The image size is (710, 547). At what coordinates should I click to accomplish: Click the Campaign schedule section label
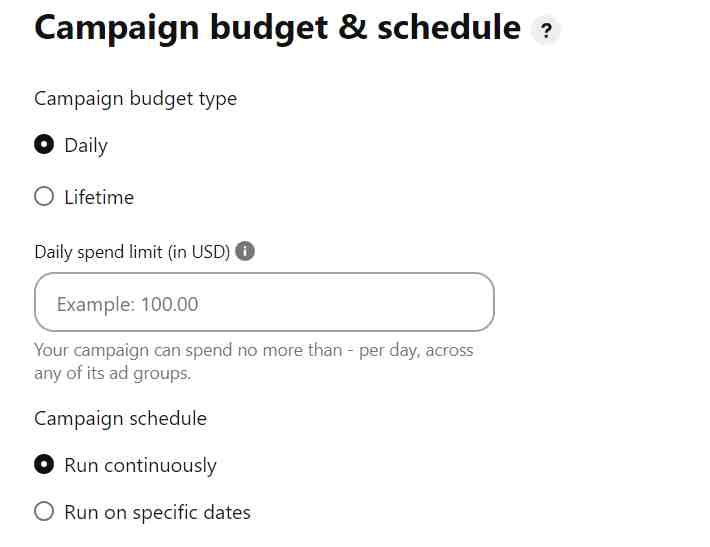[x=120, y=419]
